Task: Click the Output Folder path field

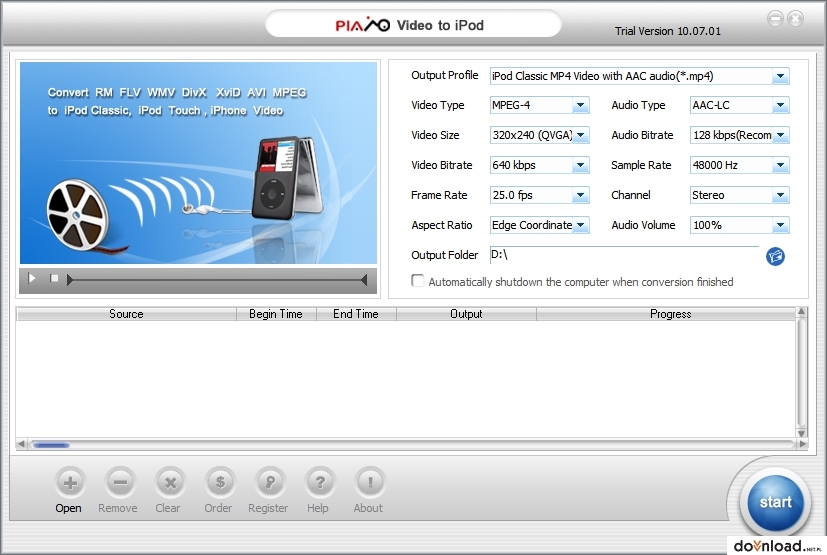Action: click(x=624, y=255)
